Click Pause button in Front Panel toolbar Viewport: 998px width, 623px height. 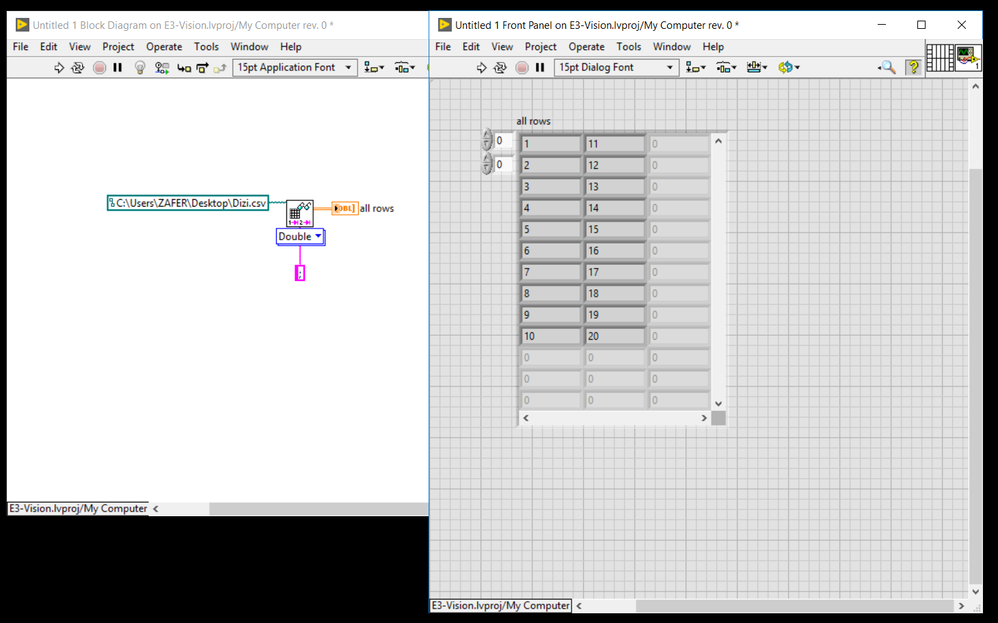tap(540, 67)
